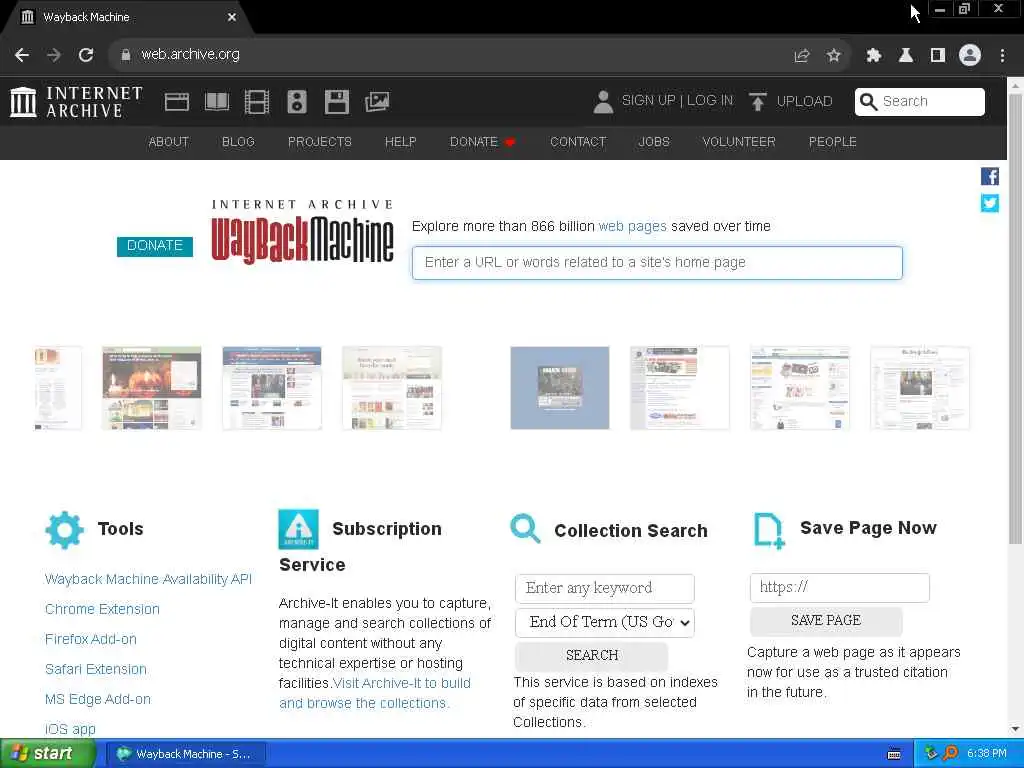Screen dimensions: 1024x768
Task: Click the browser forward arrow
Action: pos(54,55)
